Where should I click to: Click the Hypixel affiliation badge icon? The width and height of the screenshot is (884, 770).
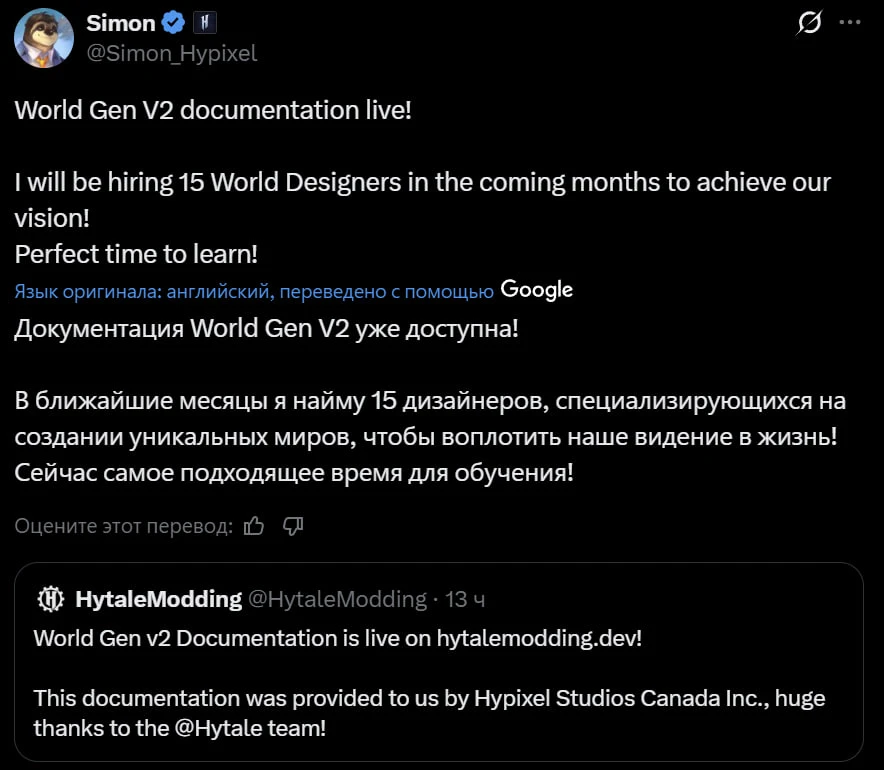pyautogui.click(x=204, y=23)
